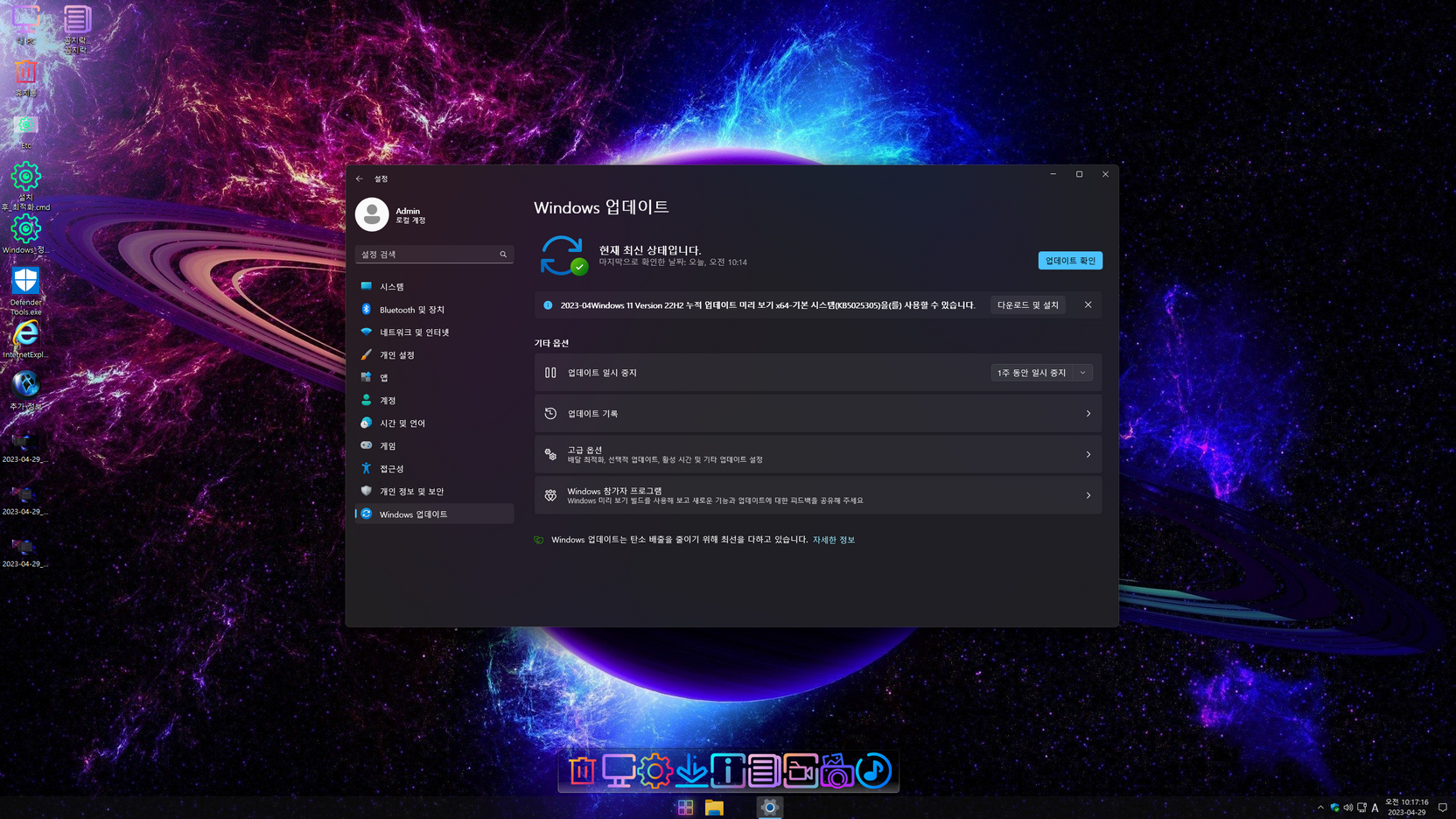This screenshot has height=819, width=1456.
Task: Show hidden system tray icons
Action: 1320,808
